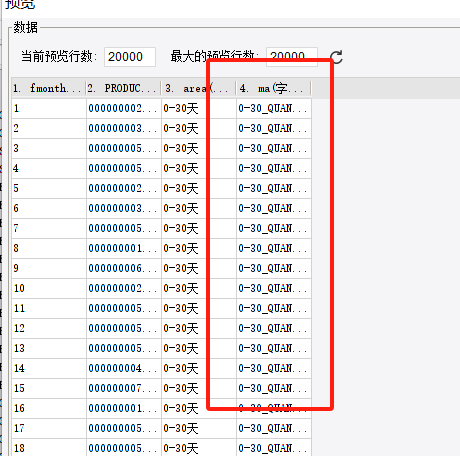
Task: Click fmonth cell with value 5
Action: click(x=49, y=188)
